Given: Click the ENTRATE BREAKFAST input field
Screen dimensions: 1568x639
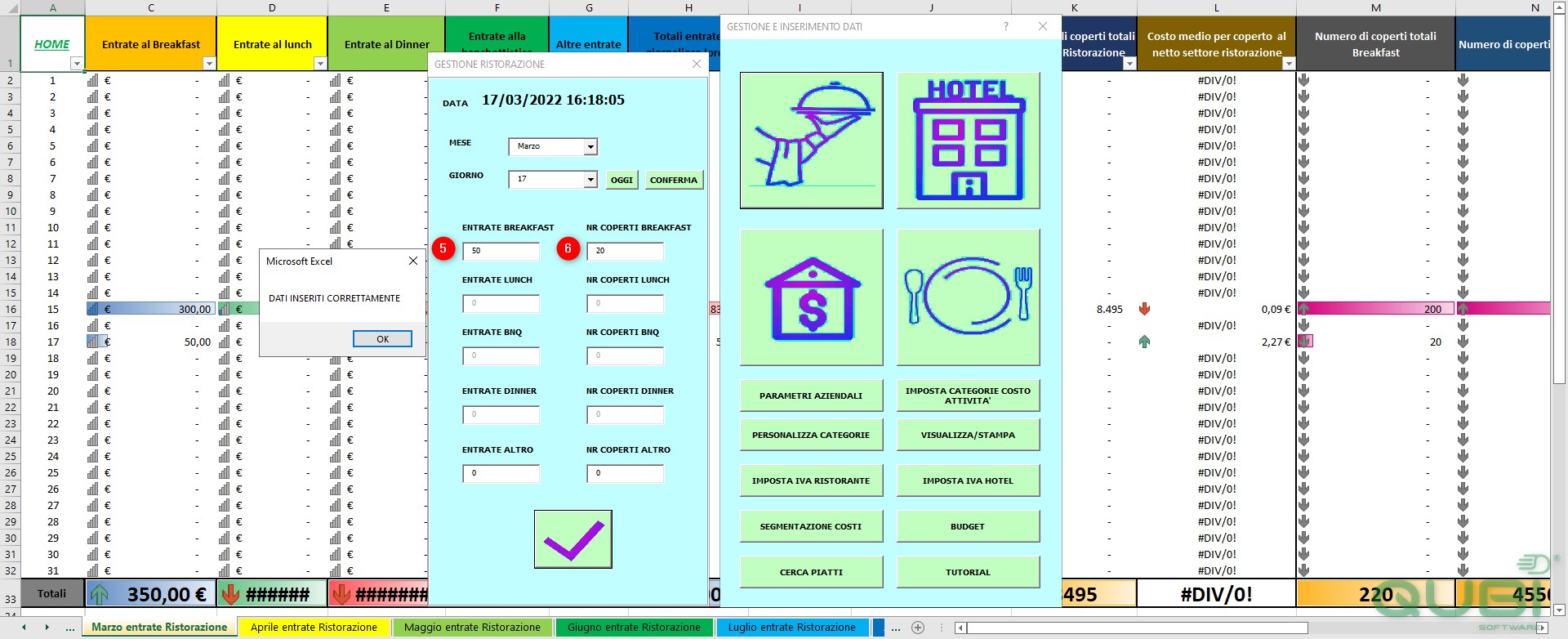Looking at the screenshot, I should coord(501,251).
